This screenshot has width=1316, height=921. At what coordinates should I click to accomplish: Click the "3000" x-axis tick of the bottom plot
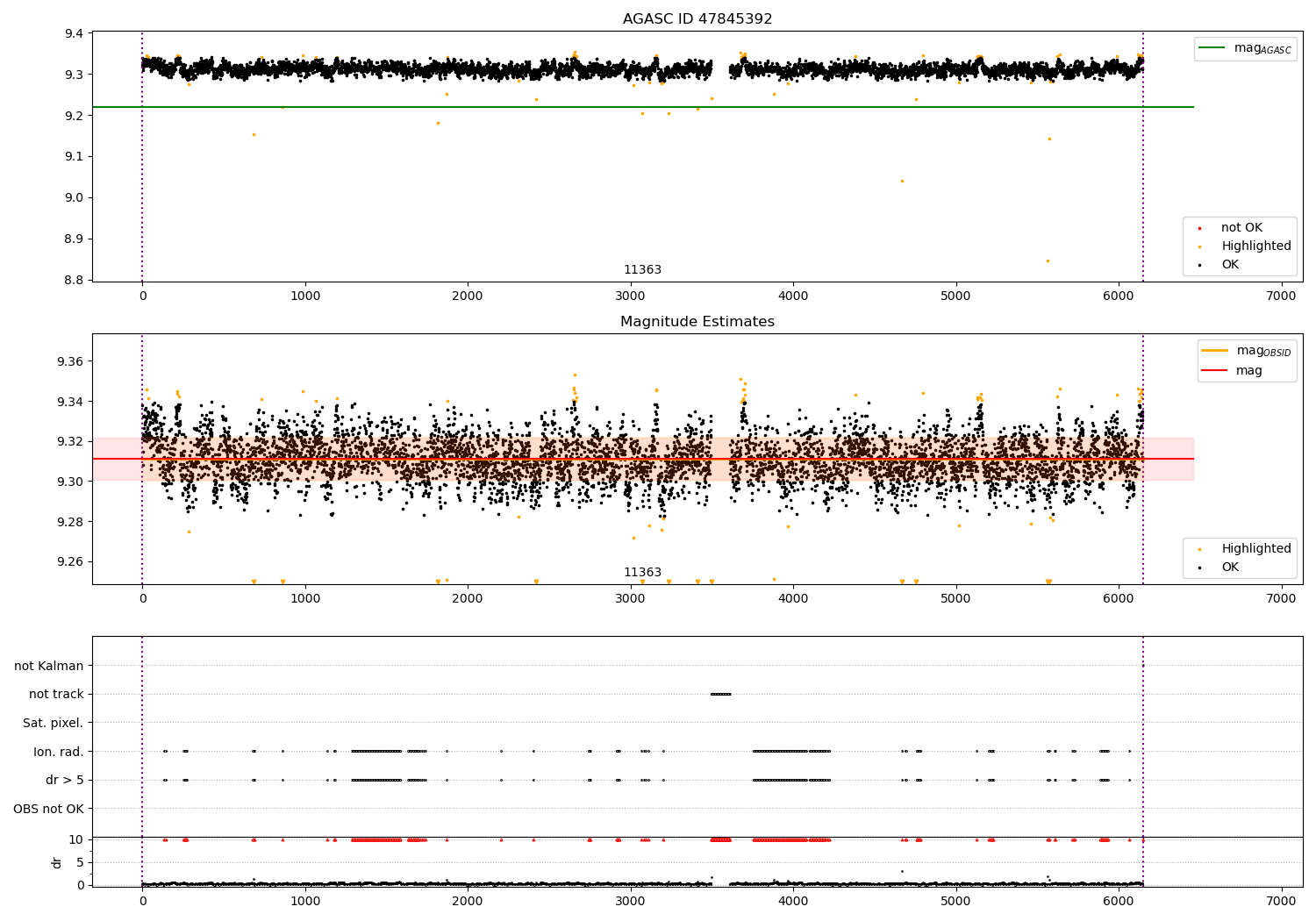(x=631, y=902)
